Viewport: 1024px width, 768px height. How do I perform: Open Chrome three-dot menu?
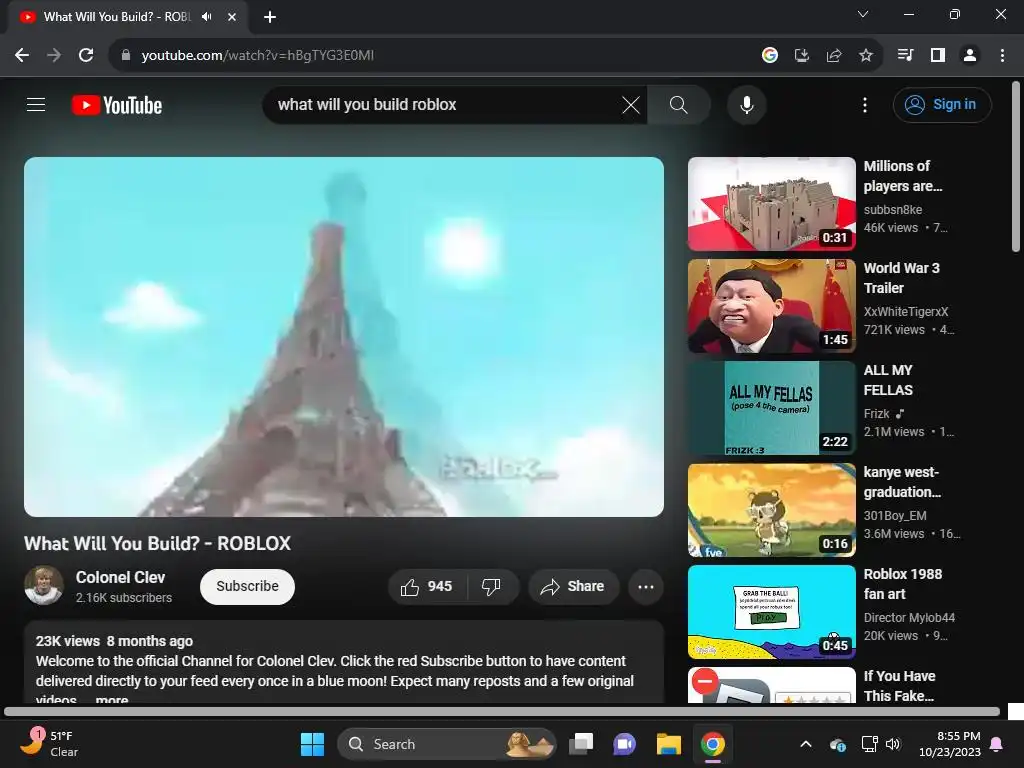(1002, 55)
